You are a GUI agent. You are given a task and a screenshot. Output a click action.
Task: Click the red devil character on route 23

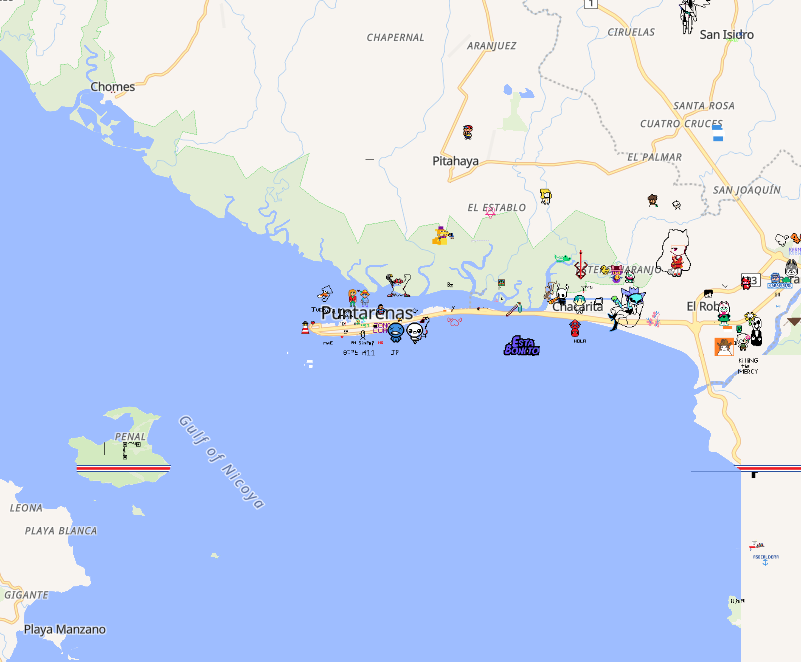point(746,282)
